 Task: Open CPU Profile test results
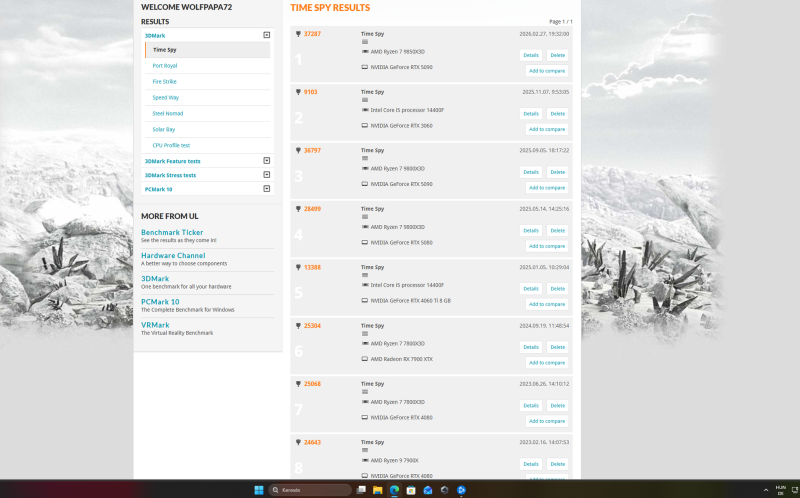[171, 145]
